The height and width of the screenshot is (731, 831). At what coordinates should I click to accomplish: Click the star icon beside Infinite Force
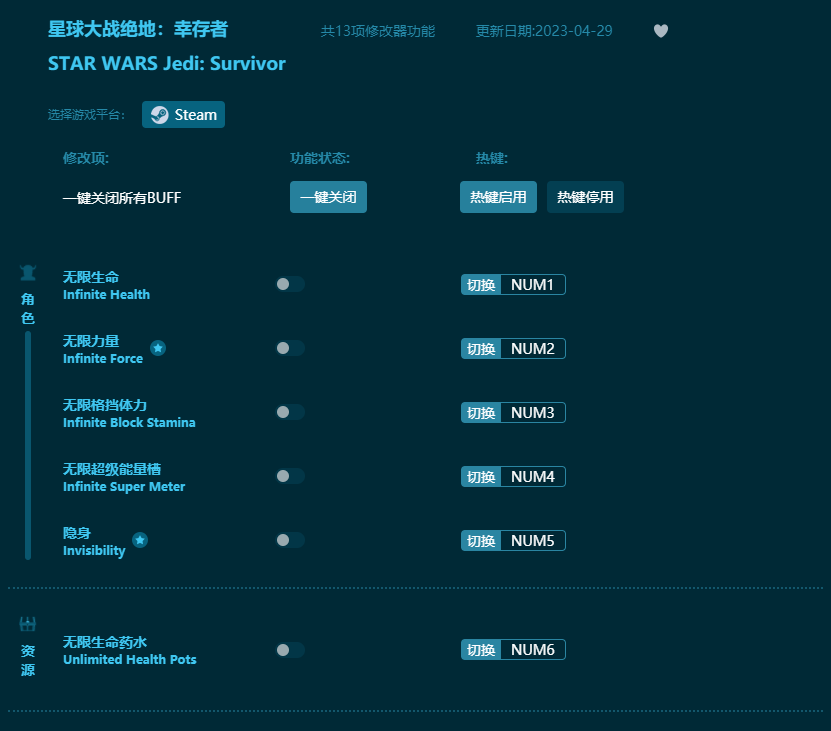click(158, 348)
